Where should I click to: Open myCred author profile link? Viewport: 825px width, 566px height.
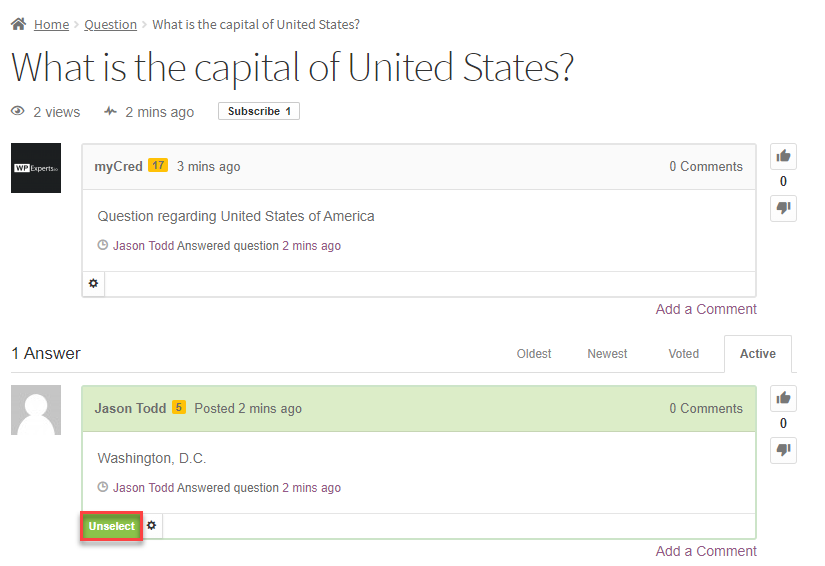tap(118, 166)
